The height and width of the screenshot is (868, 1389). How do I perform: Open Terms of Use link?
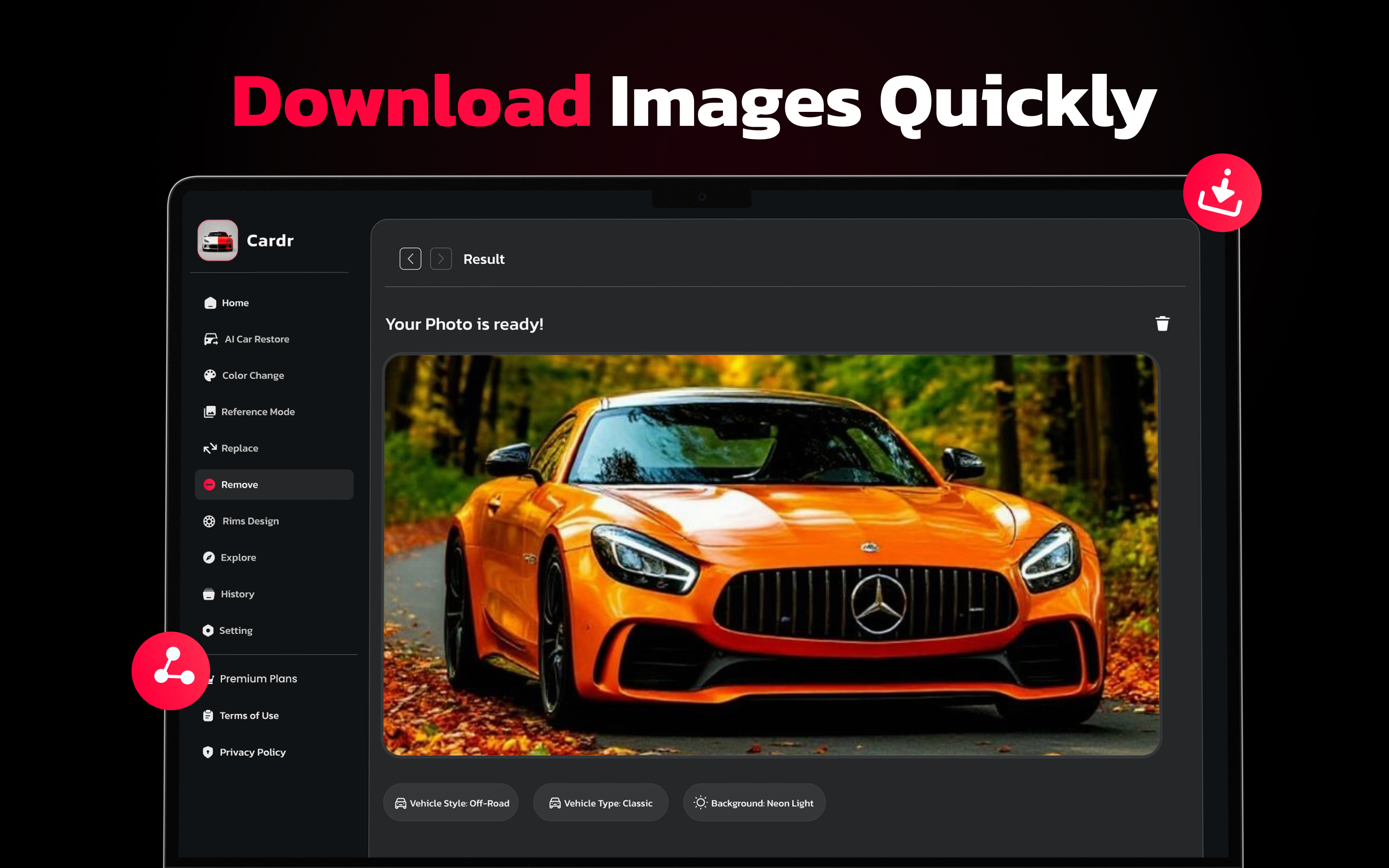click(x=249, y=715)
